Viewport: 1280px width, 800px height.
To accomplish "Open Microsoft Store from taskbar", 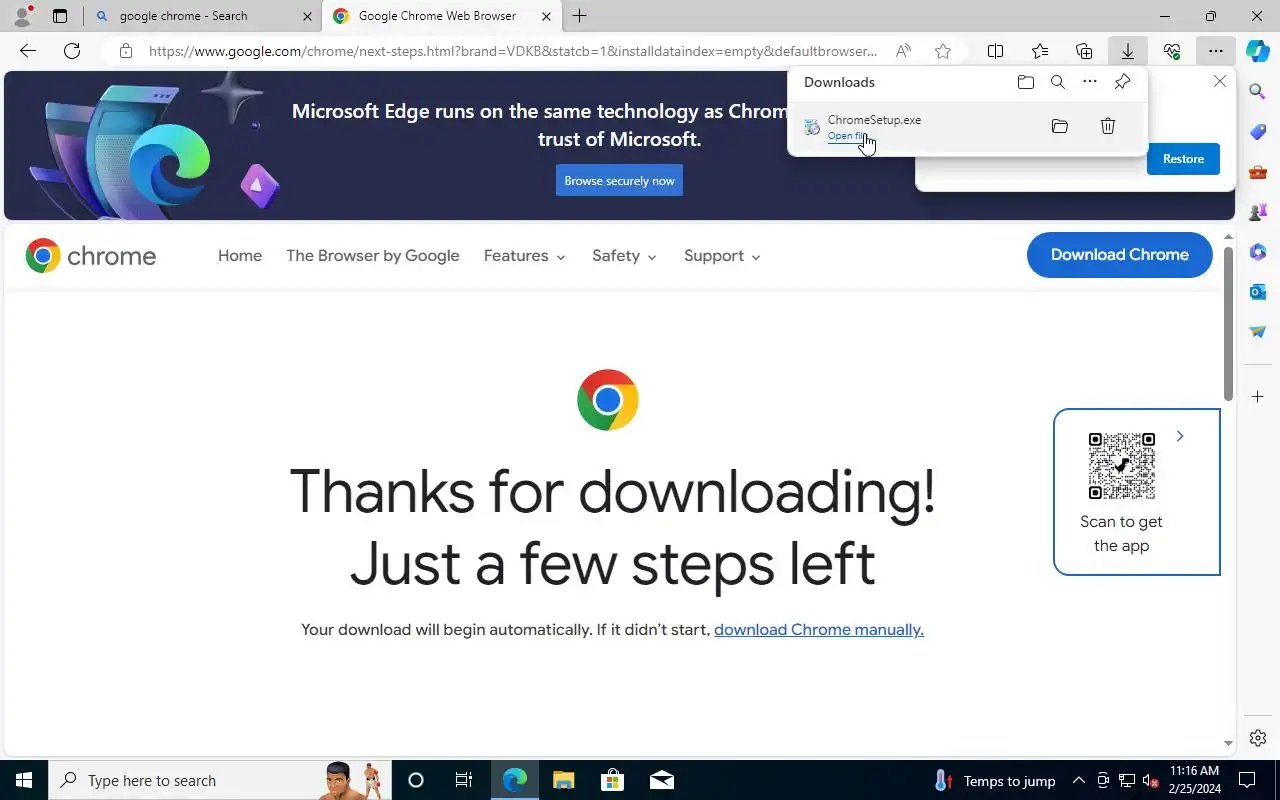I will point(612,780).
